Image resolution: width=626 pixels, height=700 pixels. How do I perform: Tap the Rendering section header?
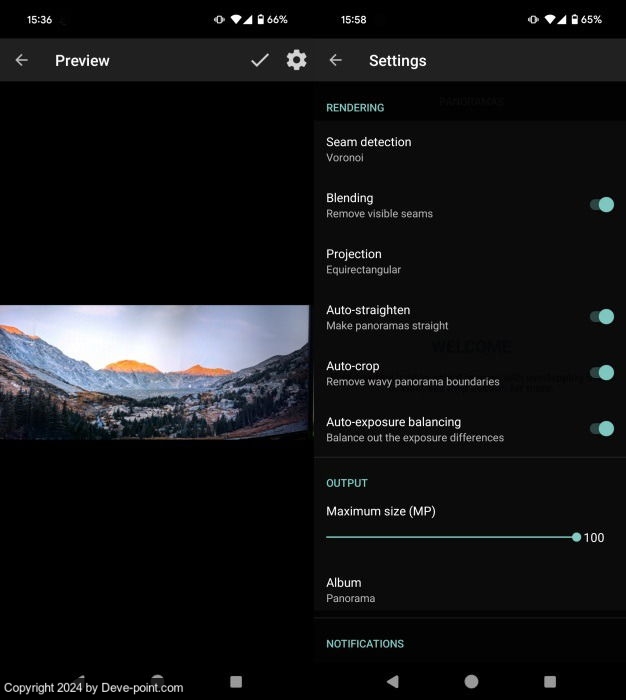355,107
